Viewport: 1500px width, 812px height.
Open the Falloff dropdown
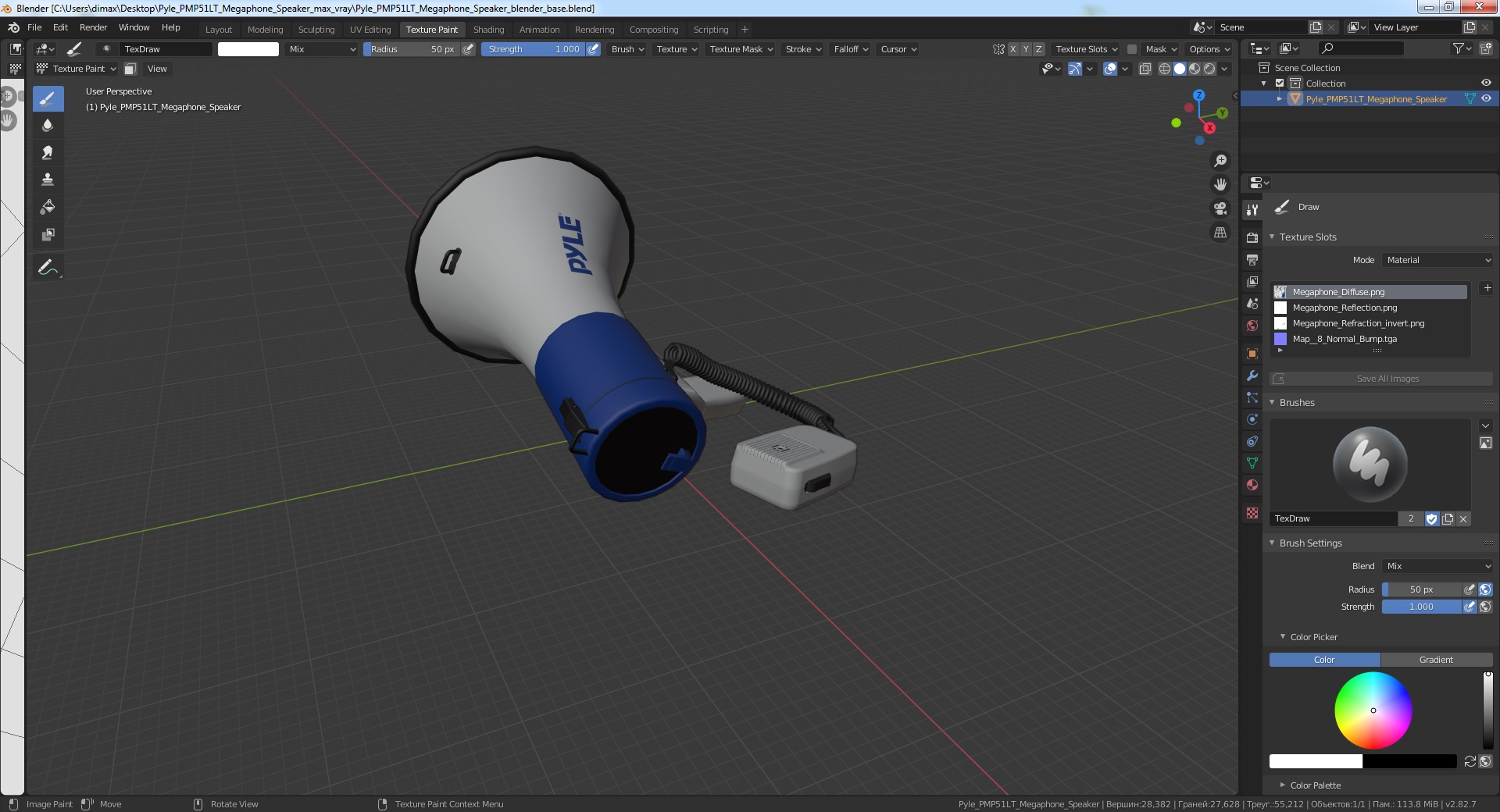[x=852, y=49]
